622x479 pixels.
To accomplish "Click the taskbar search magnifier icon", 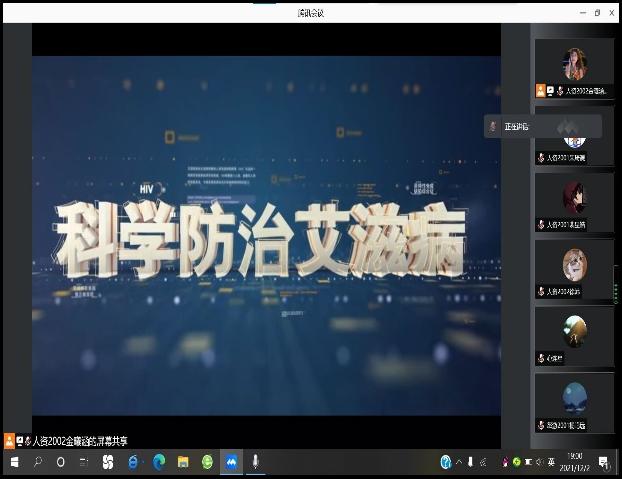I will point(37,462).
